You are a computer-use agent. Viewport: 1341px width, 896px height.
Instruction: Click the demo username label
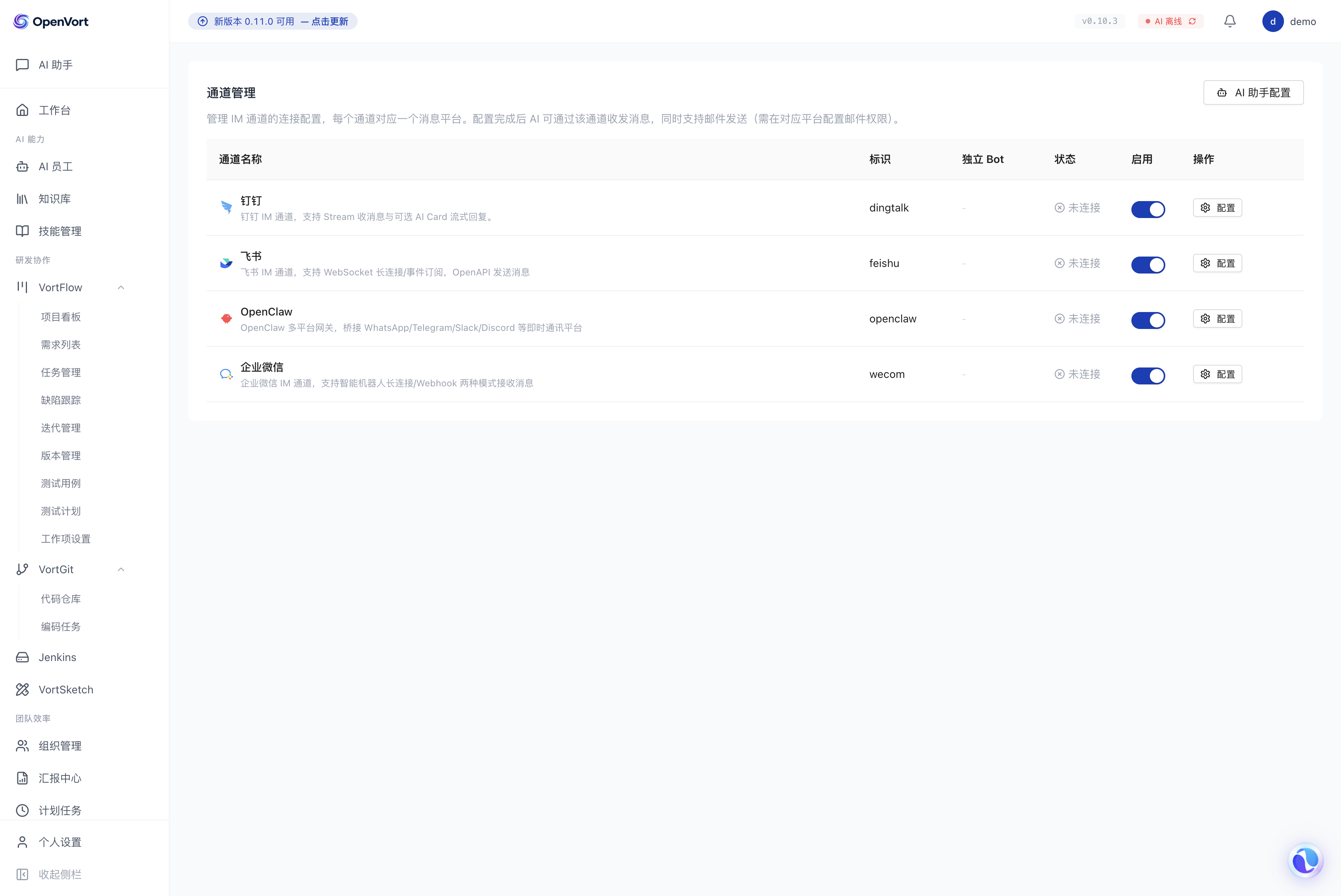(1303, 21)
